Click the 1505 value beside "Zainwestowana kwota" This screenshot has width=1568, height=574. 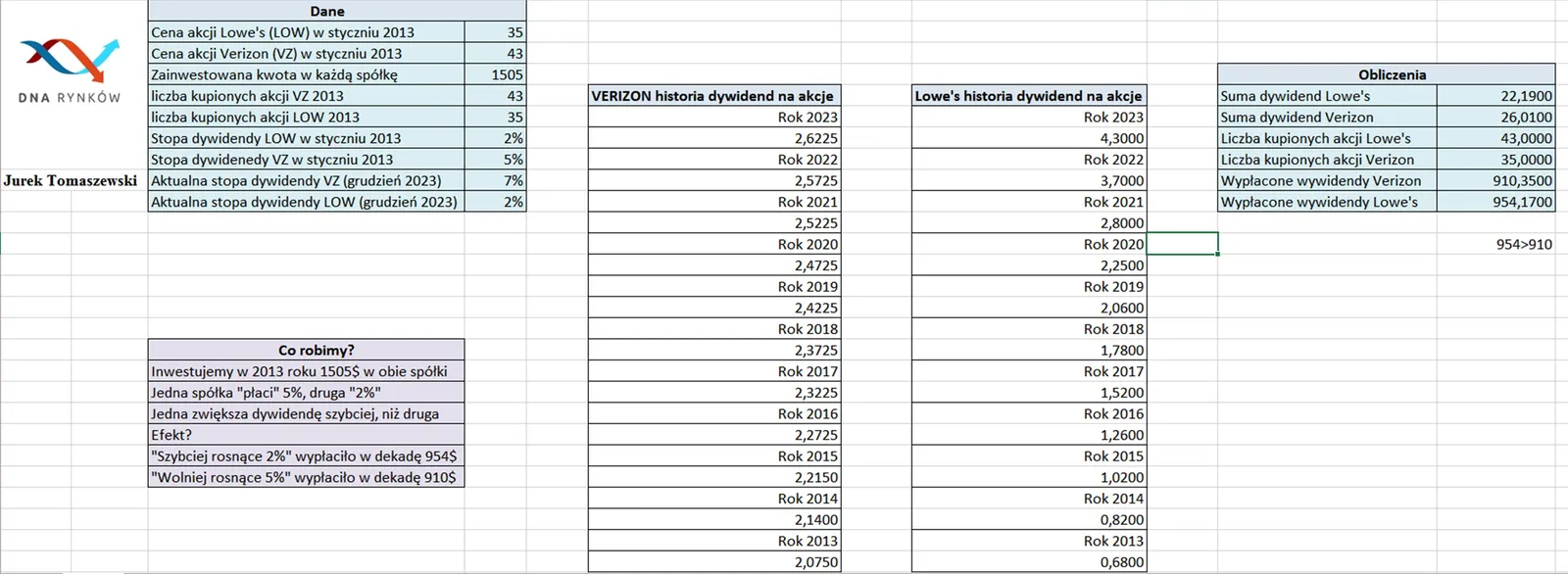point(496,74)
